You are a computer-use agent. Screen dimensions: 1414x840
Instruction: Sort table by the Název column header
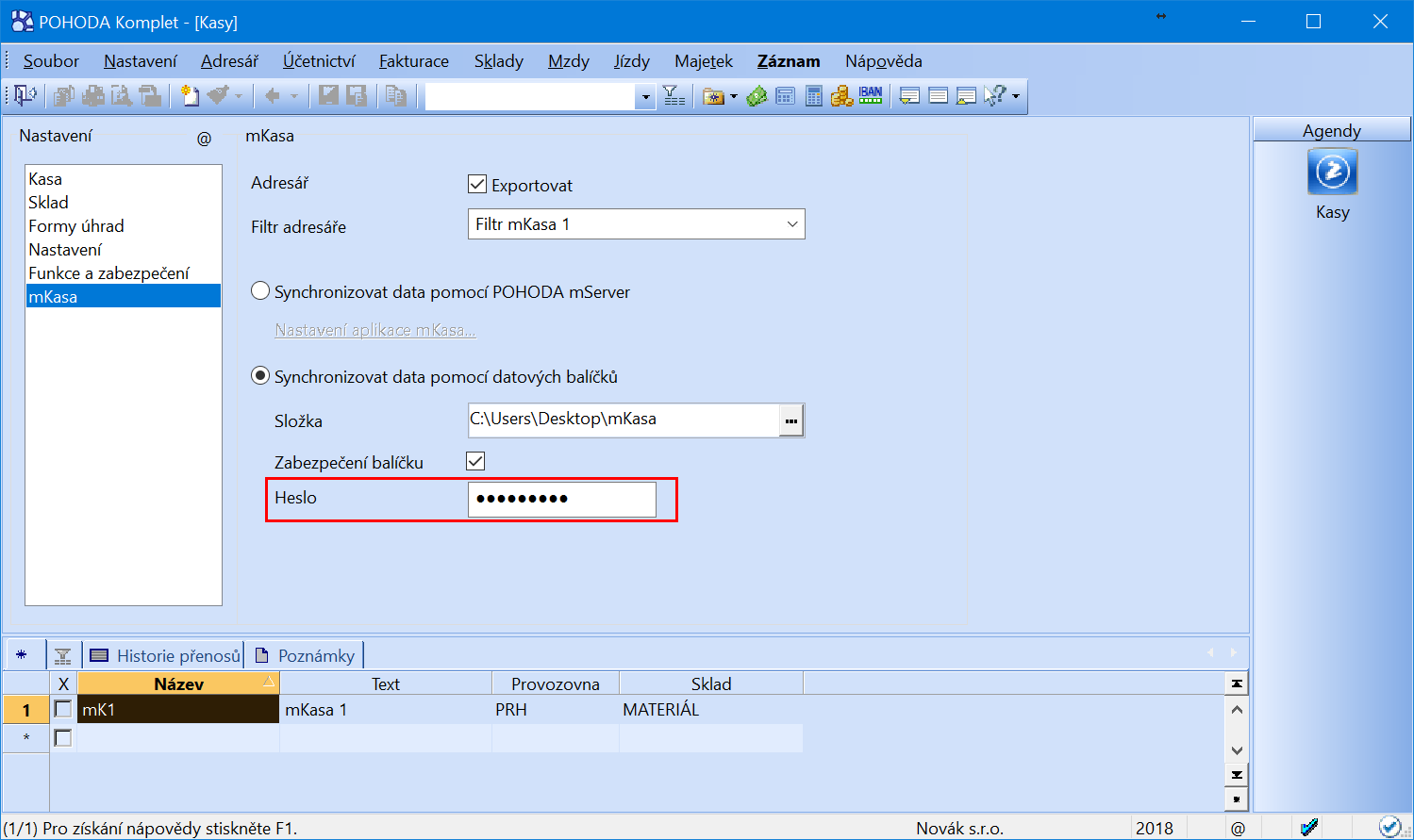point(178,684)
